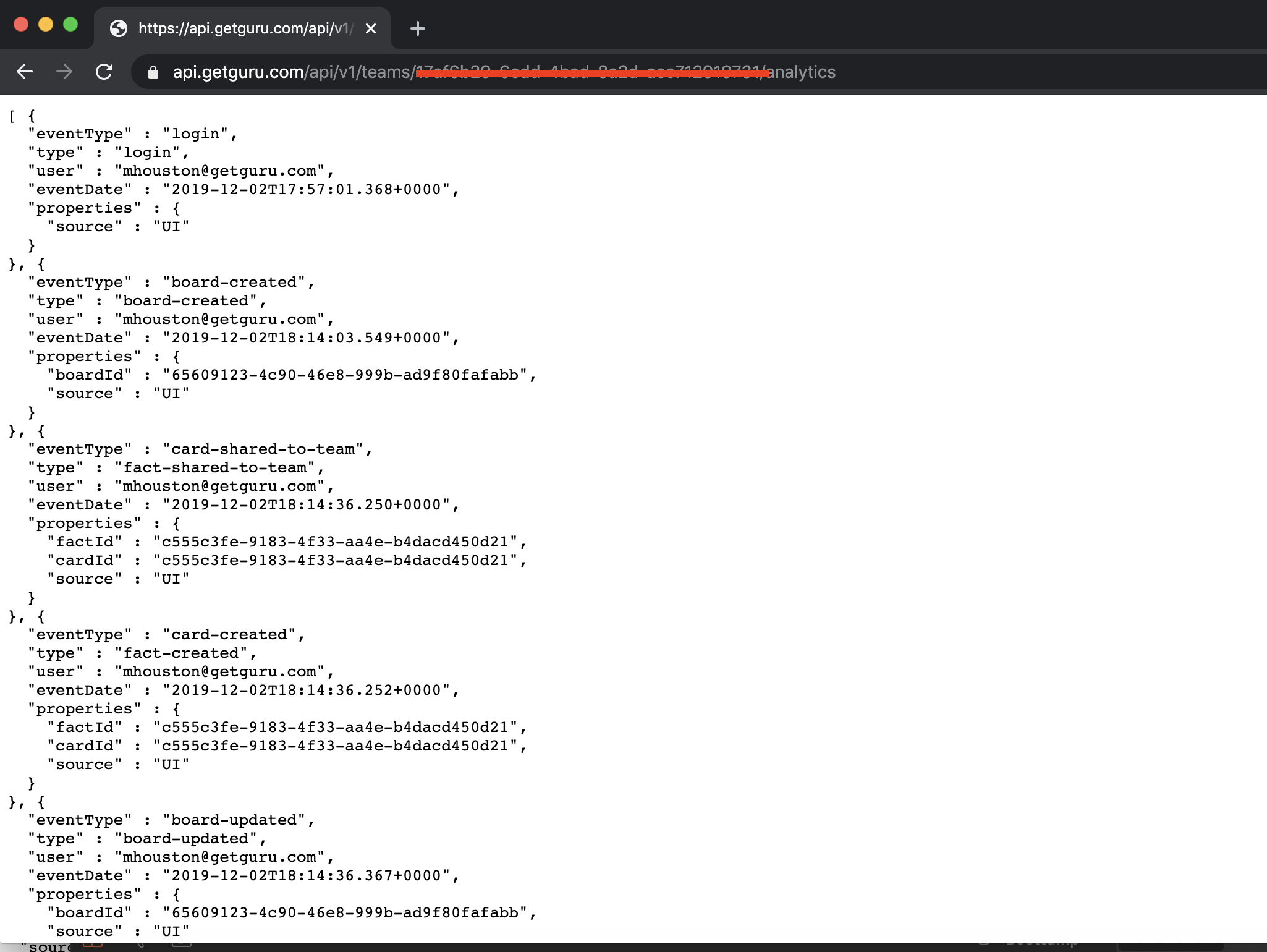Click the yellow minimize window button
1267x952 pixels.
click(46, 24)
